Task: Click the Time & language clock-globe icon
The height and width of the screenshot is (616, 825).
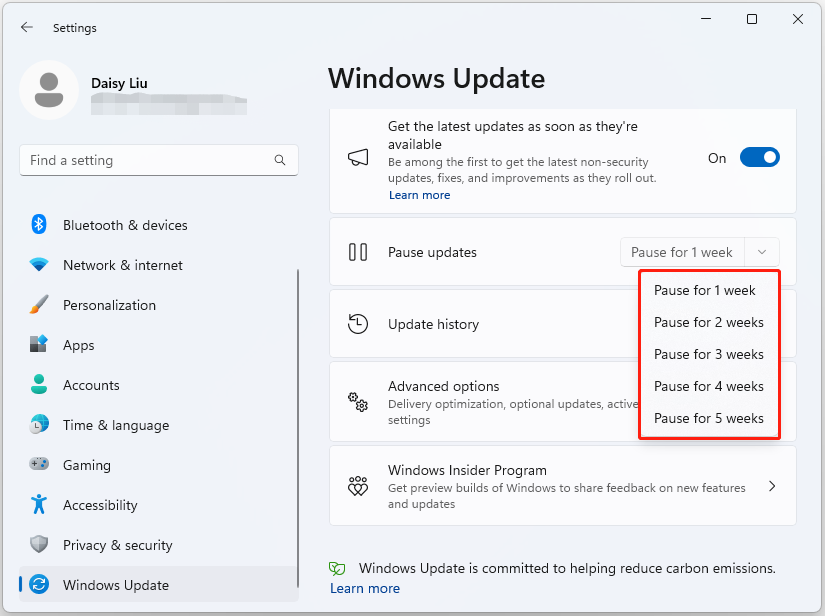Action: pos(39,425)
